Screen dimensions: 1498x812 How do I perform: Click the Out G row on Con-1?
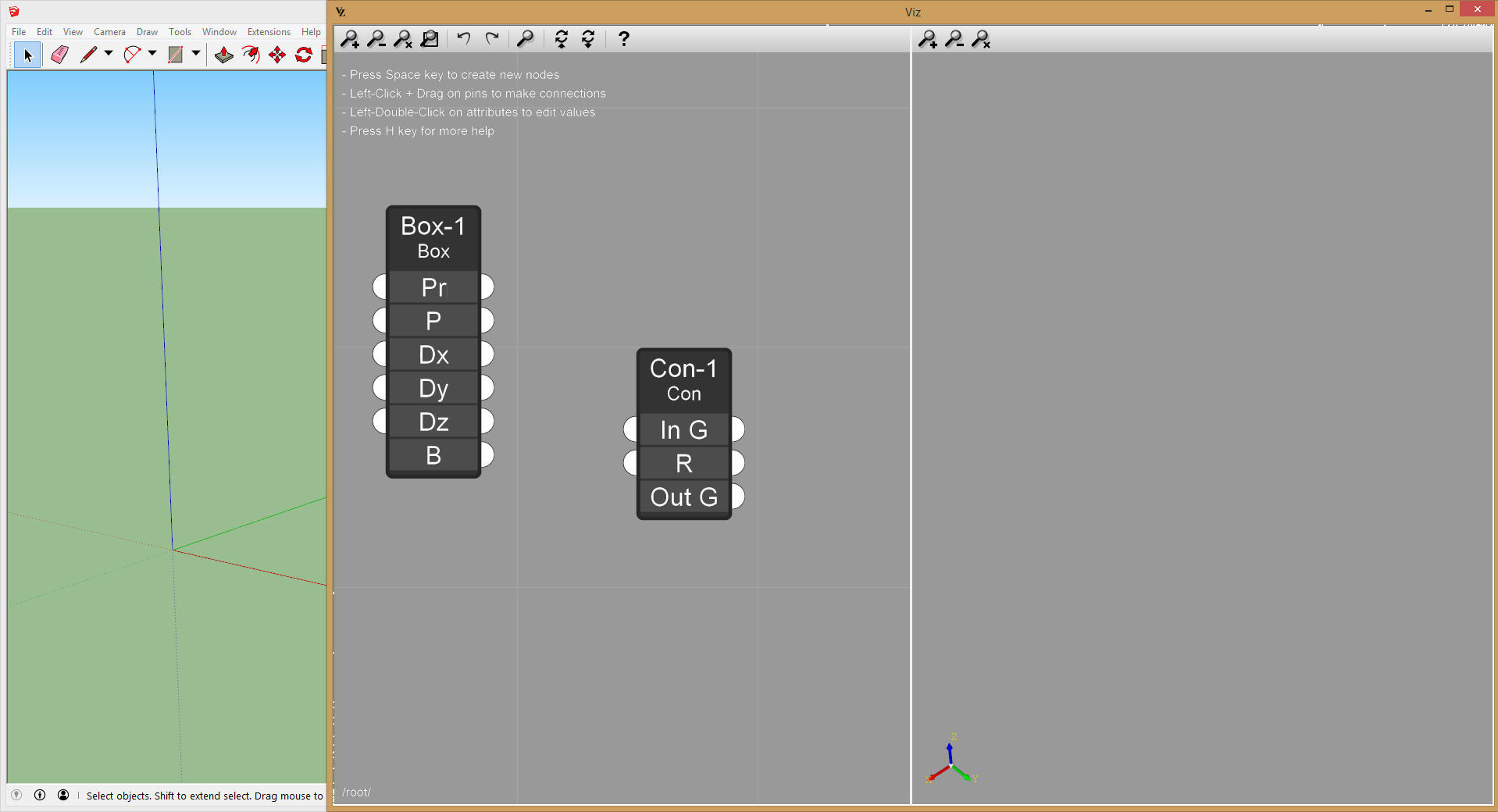point(683,497)
